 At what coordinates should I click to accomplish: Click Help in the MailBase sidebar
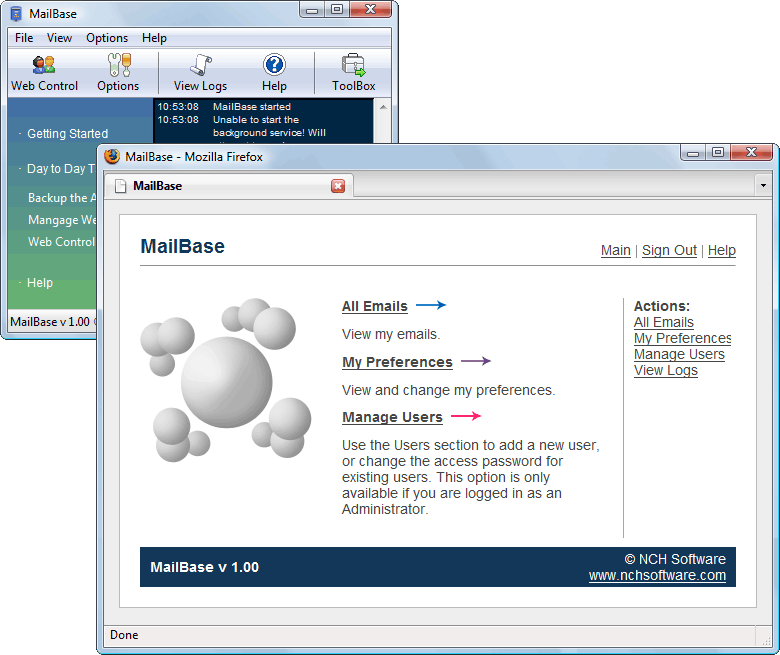point(40,282)
